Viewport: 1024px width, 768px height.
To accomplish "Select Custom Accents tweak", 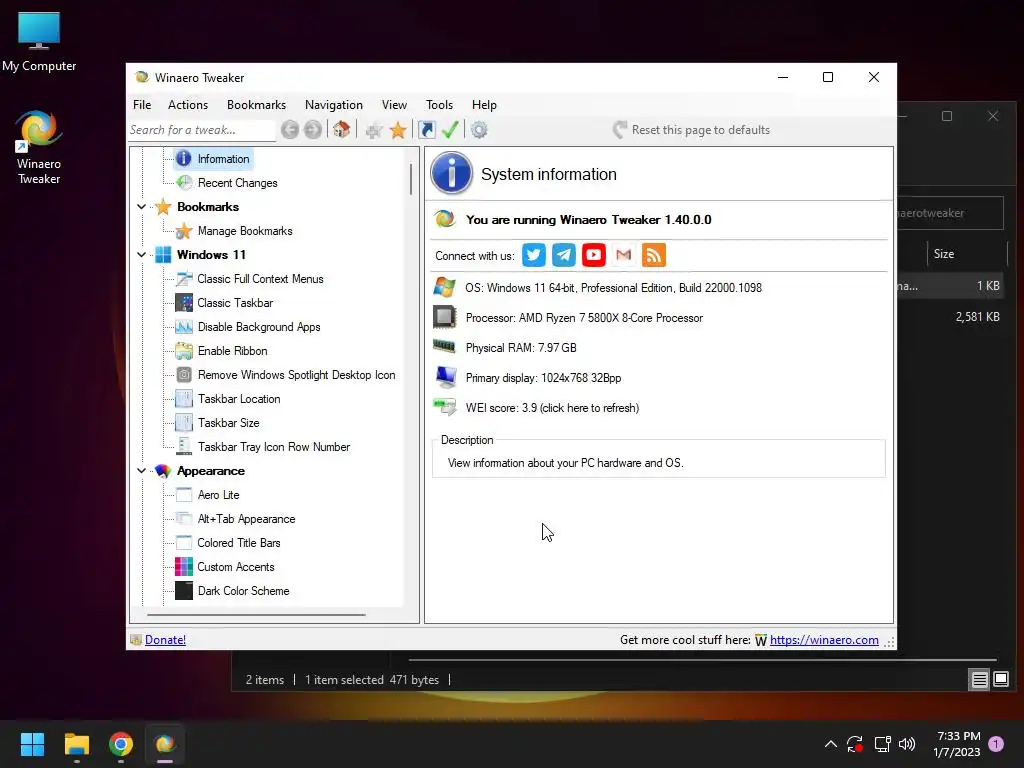I will tap(236, 567).
